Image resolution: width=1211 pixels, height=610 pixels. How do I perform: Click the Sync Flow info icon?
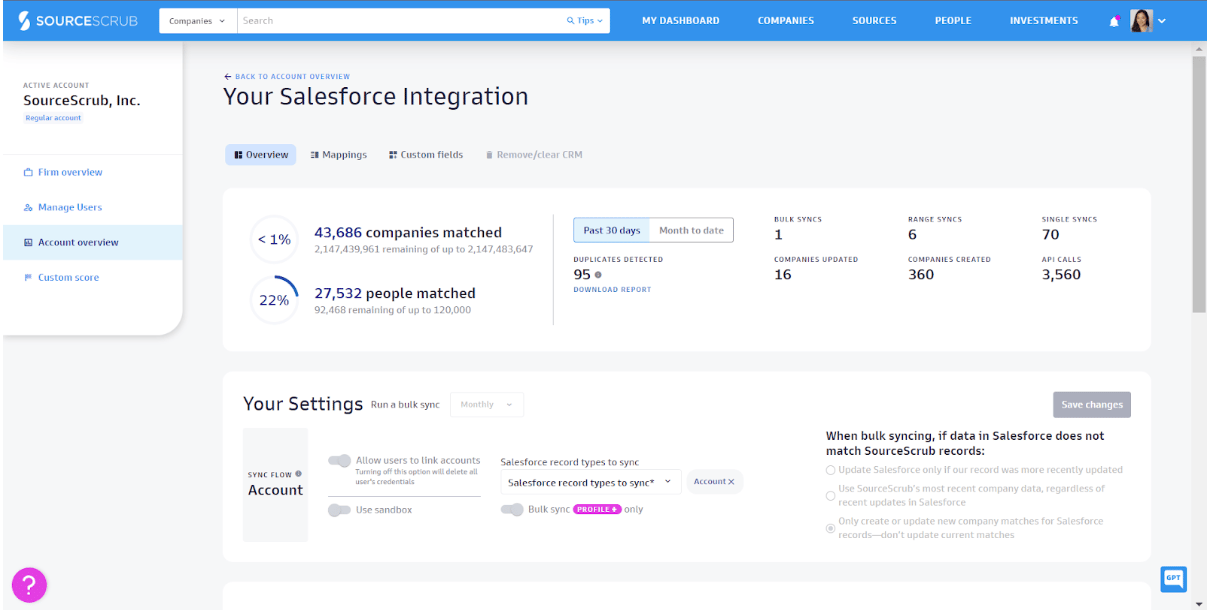click(298, 474)
